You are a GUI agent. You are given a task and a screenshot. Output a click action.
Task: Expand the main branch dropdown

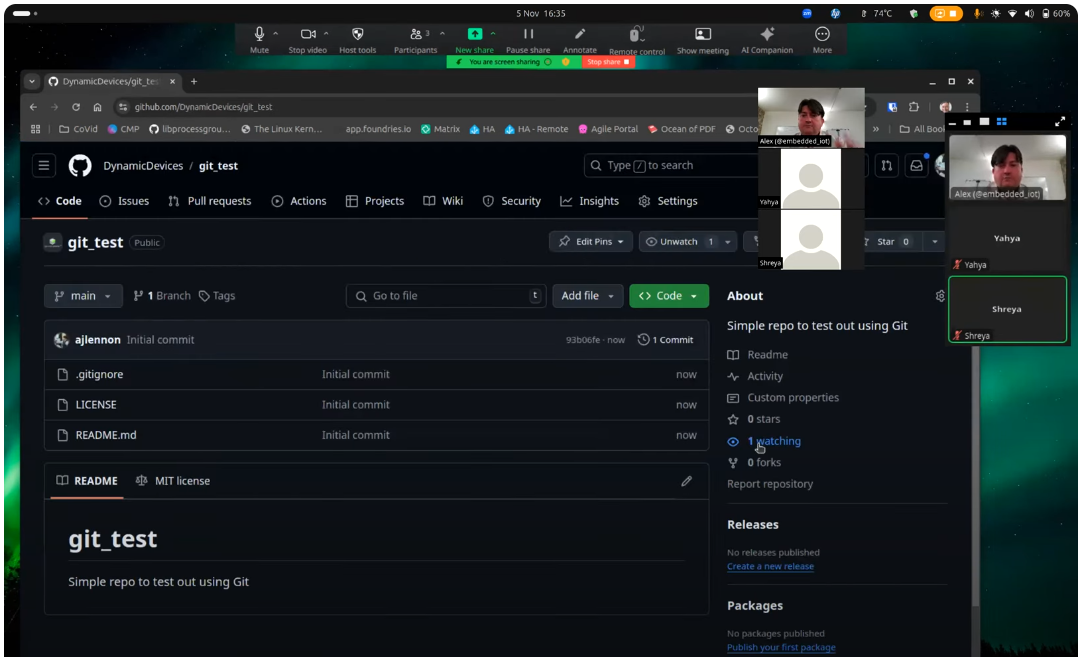(x=83, y=296)
